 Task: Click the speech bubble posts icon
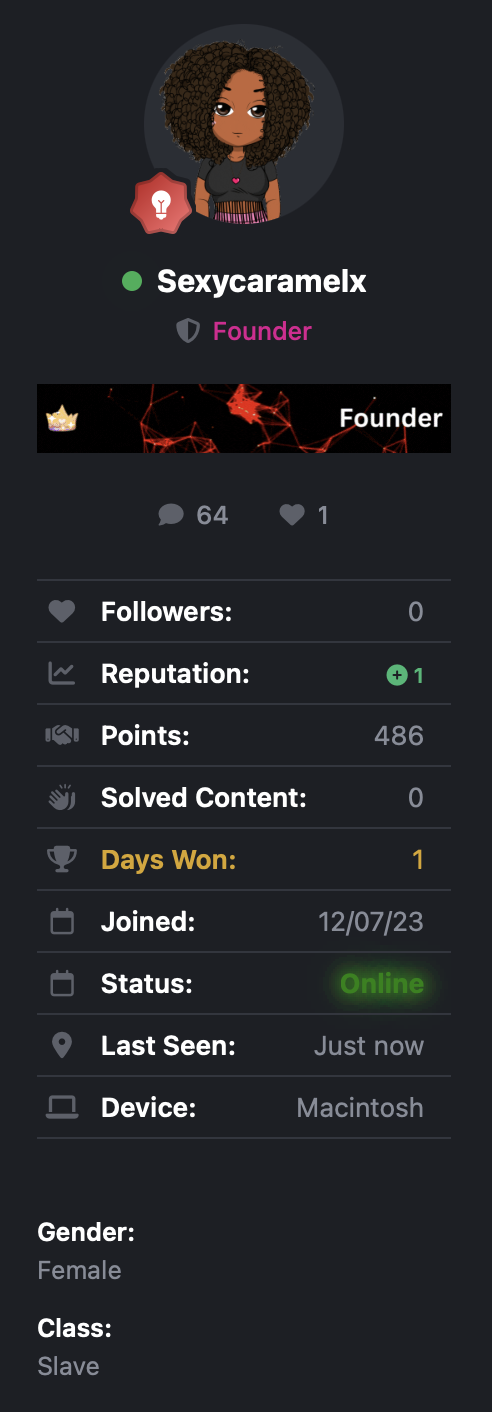[x=171, y=515]
